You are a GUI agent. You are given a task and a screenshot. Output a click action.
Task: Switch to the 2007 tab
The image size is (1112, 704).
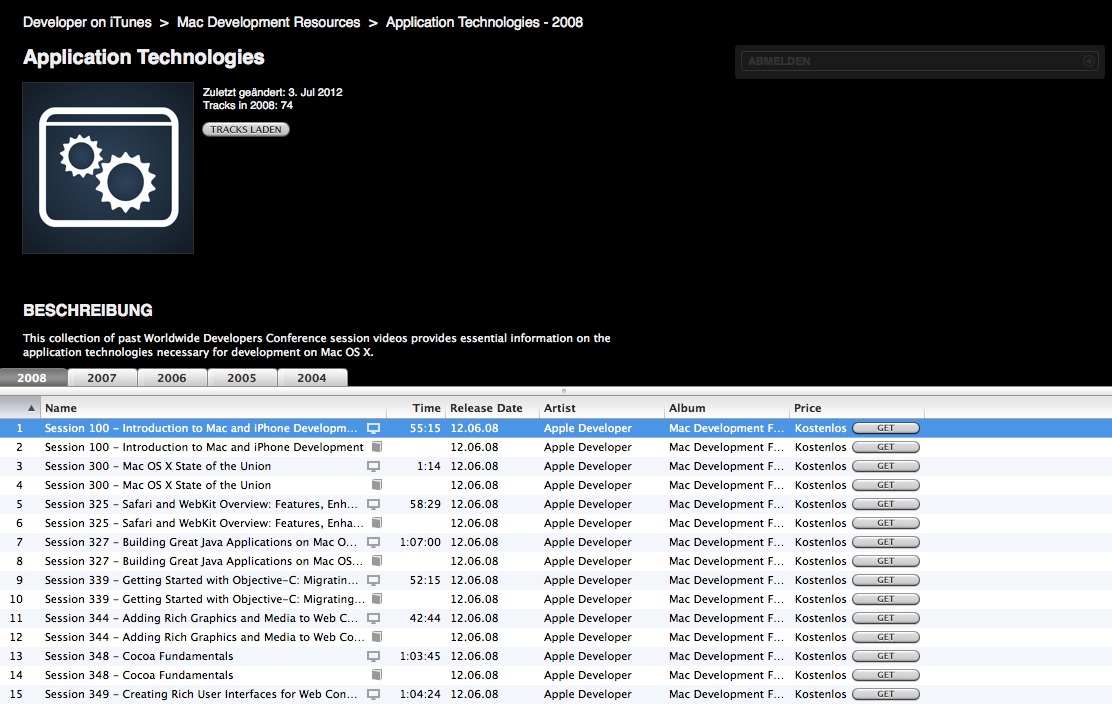coord(102,378)
